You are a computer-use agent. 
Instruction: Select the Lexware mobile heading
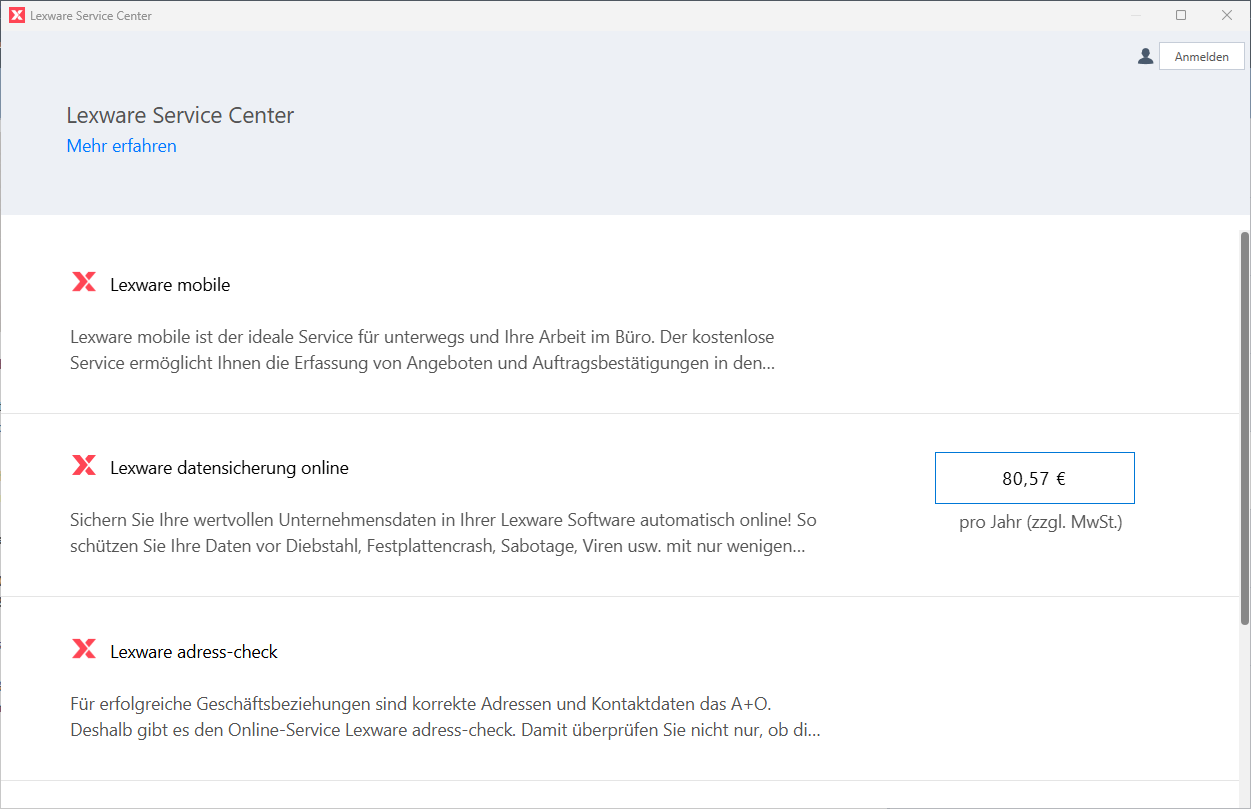[170, 285]
